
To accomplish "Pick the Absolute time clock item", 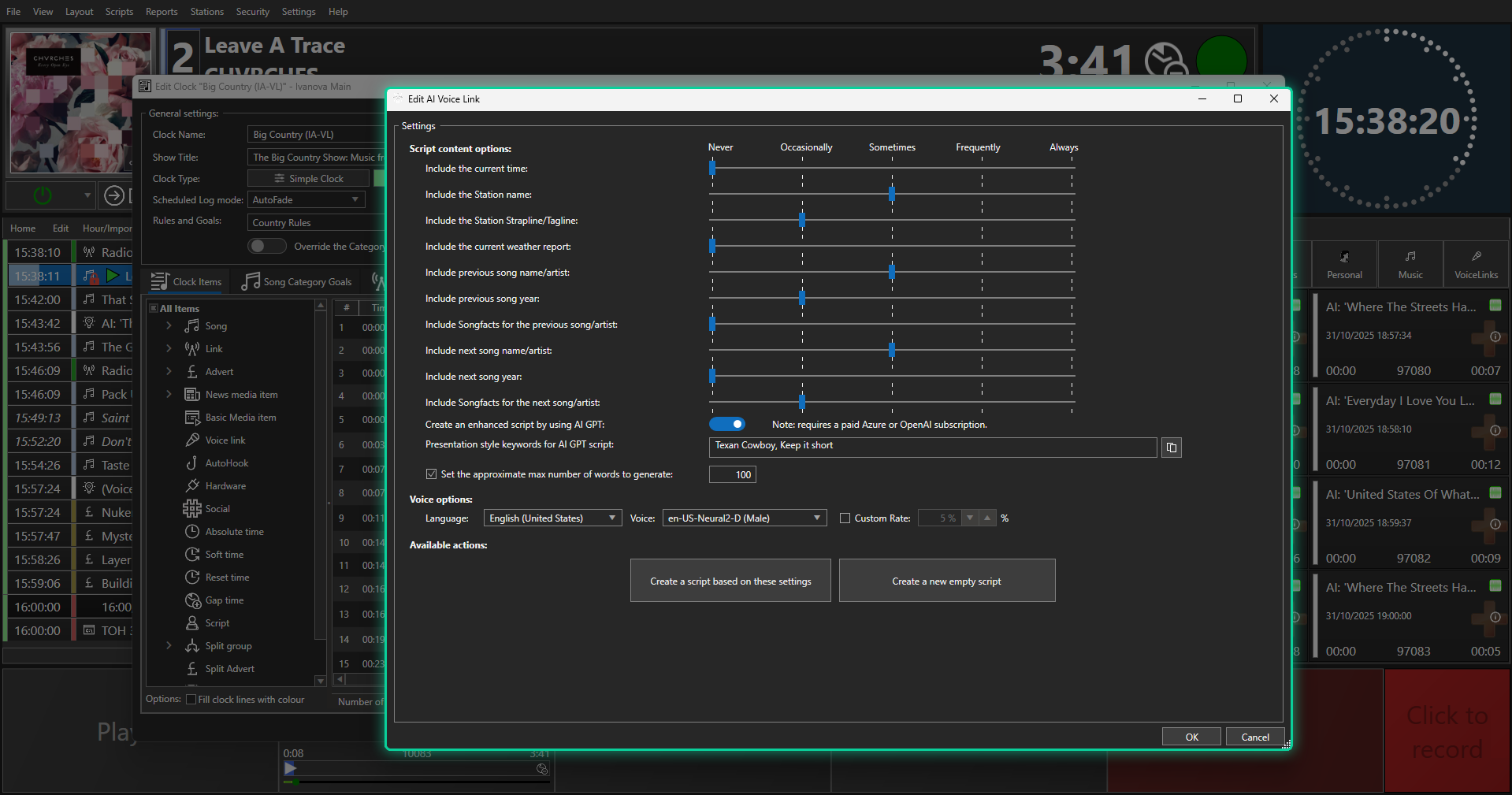I will click(x=234, y=532).
